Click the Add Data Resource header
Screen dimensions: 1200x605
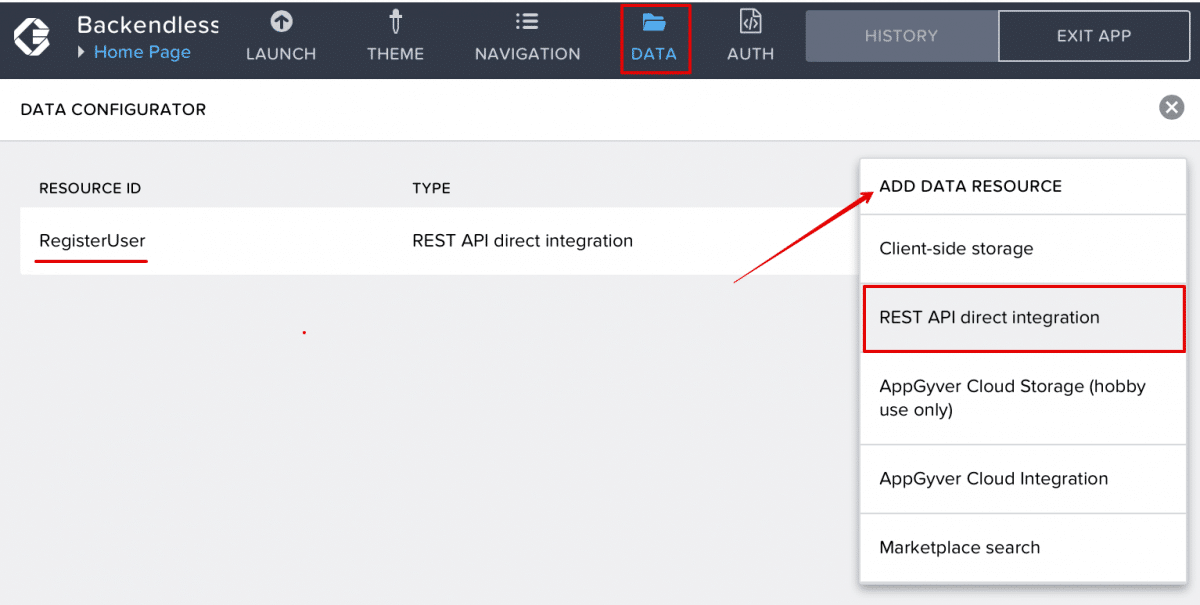click(970, 186)
